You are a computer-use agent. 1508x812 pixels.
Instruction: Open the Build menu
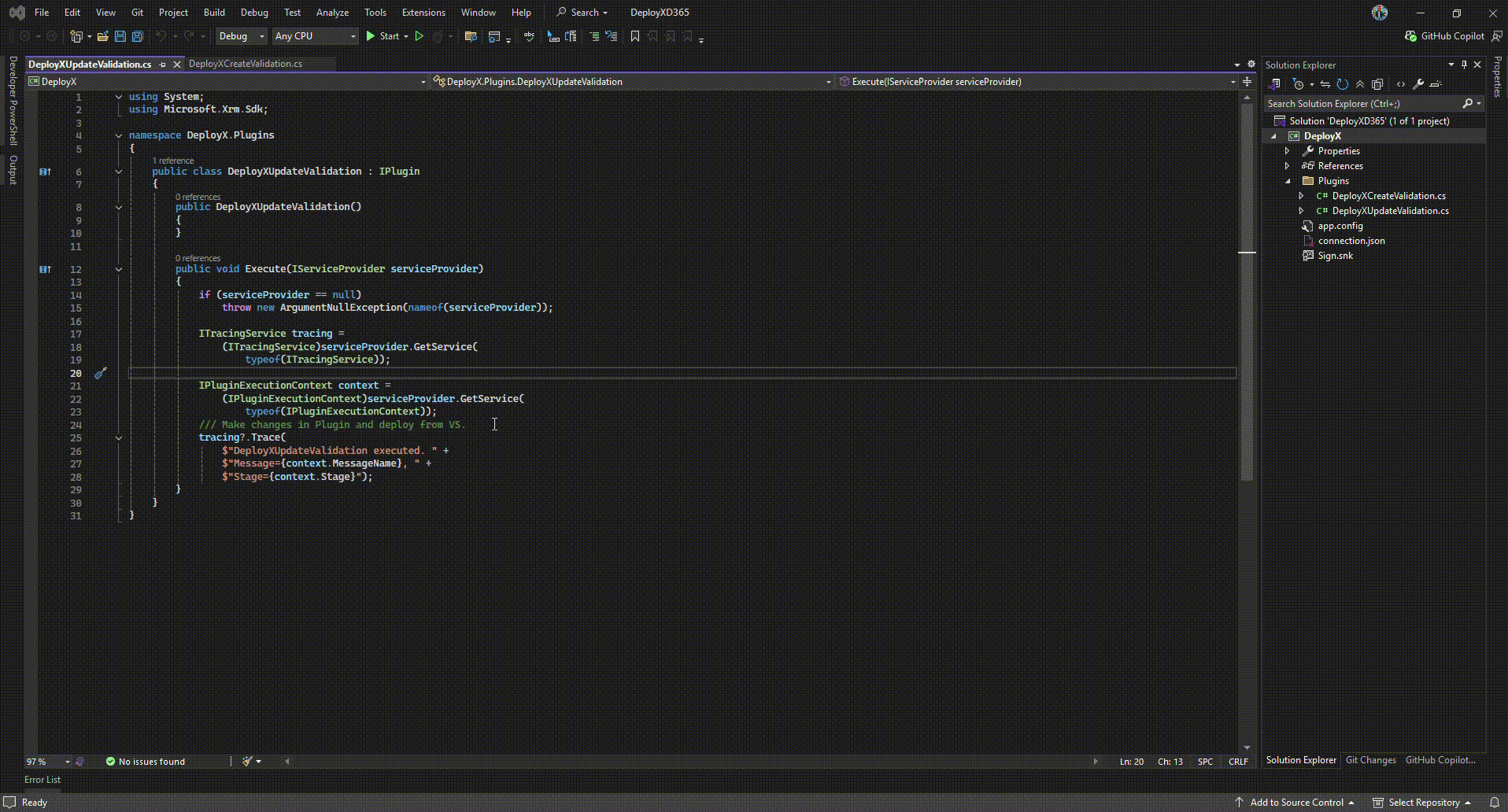click(x=214, y=13)
